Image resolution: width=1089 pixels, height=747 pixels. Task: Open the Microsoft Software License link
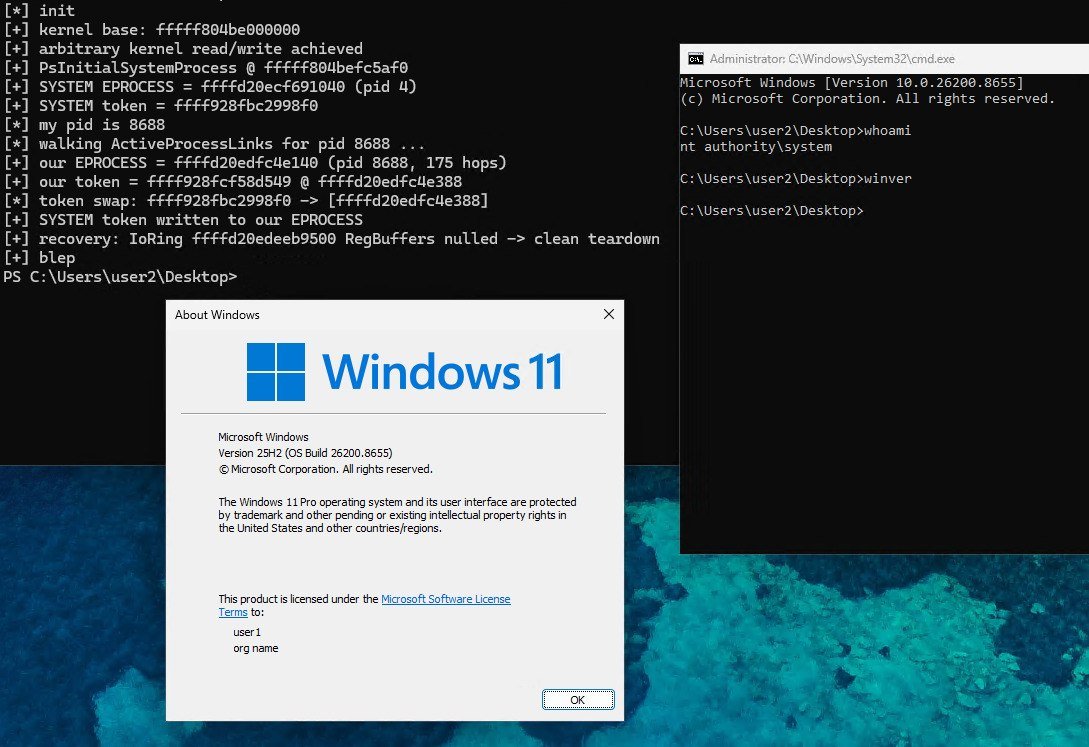[445, 599]
